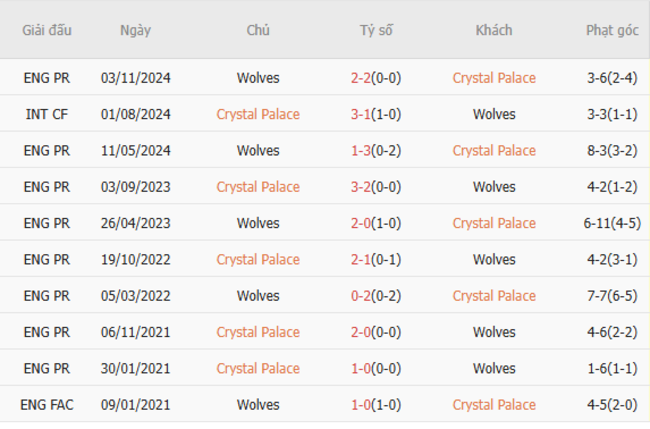This screenshot has height=429, width=650.
Task: Click the "Khách" column header
Action: 494,30
